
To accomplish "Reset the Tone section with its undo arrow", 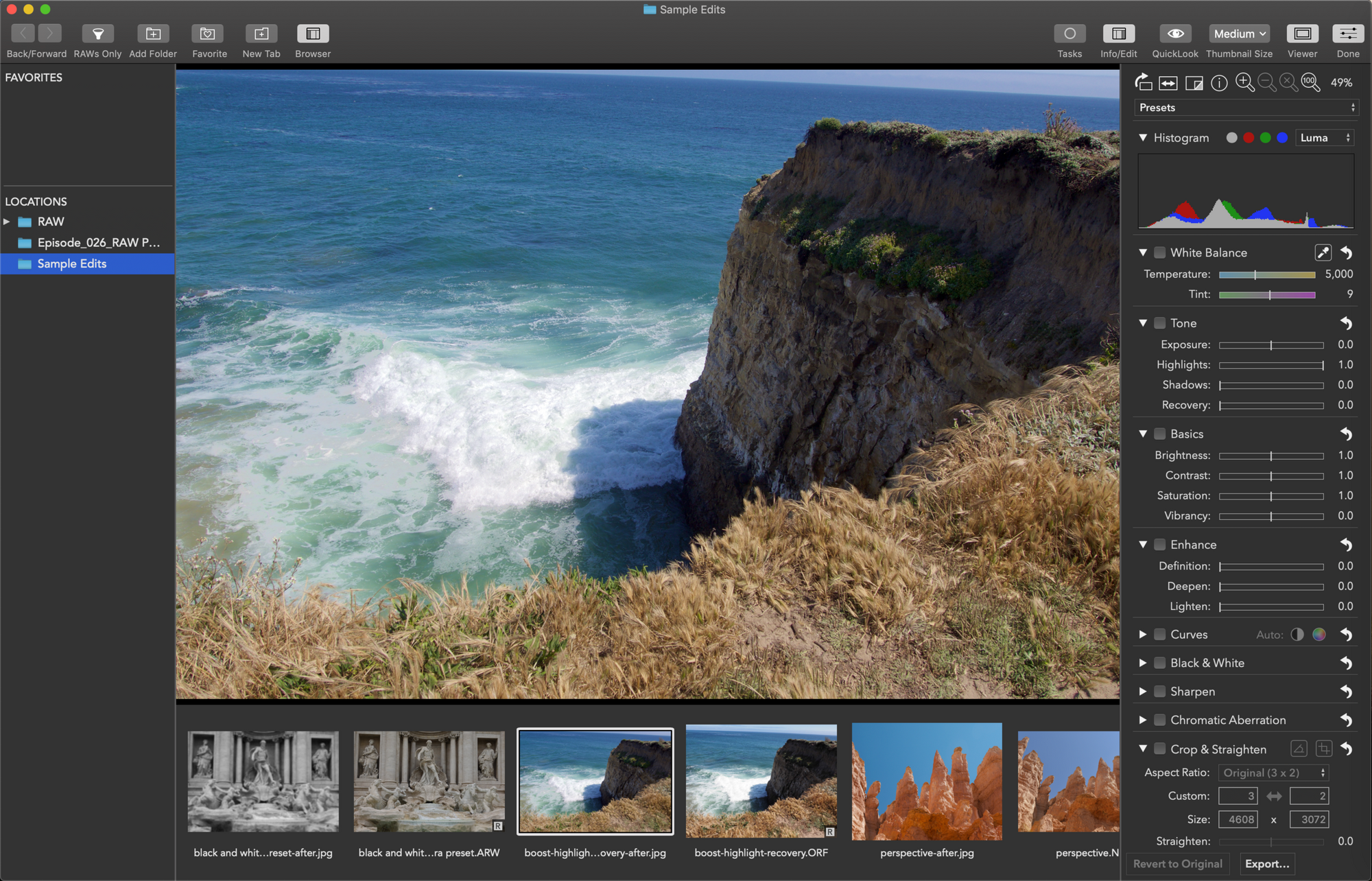I will [1347, 323].
